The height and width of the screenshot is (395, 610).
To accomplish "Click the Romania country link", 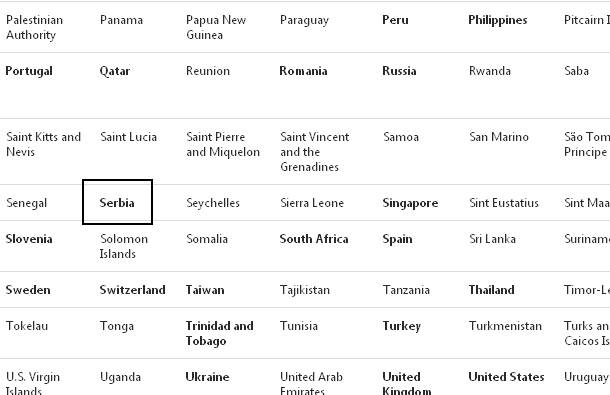I will 303,71.
